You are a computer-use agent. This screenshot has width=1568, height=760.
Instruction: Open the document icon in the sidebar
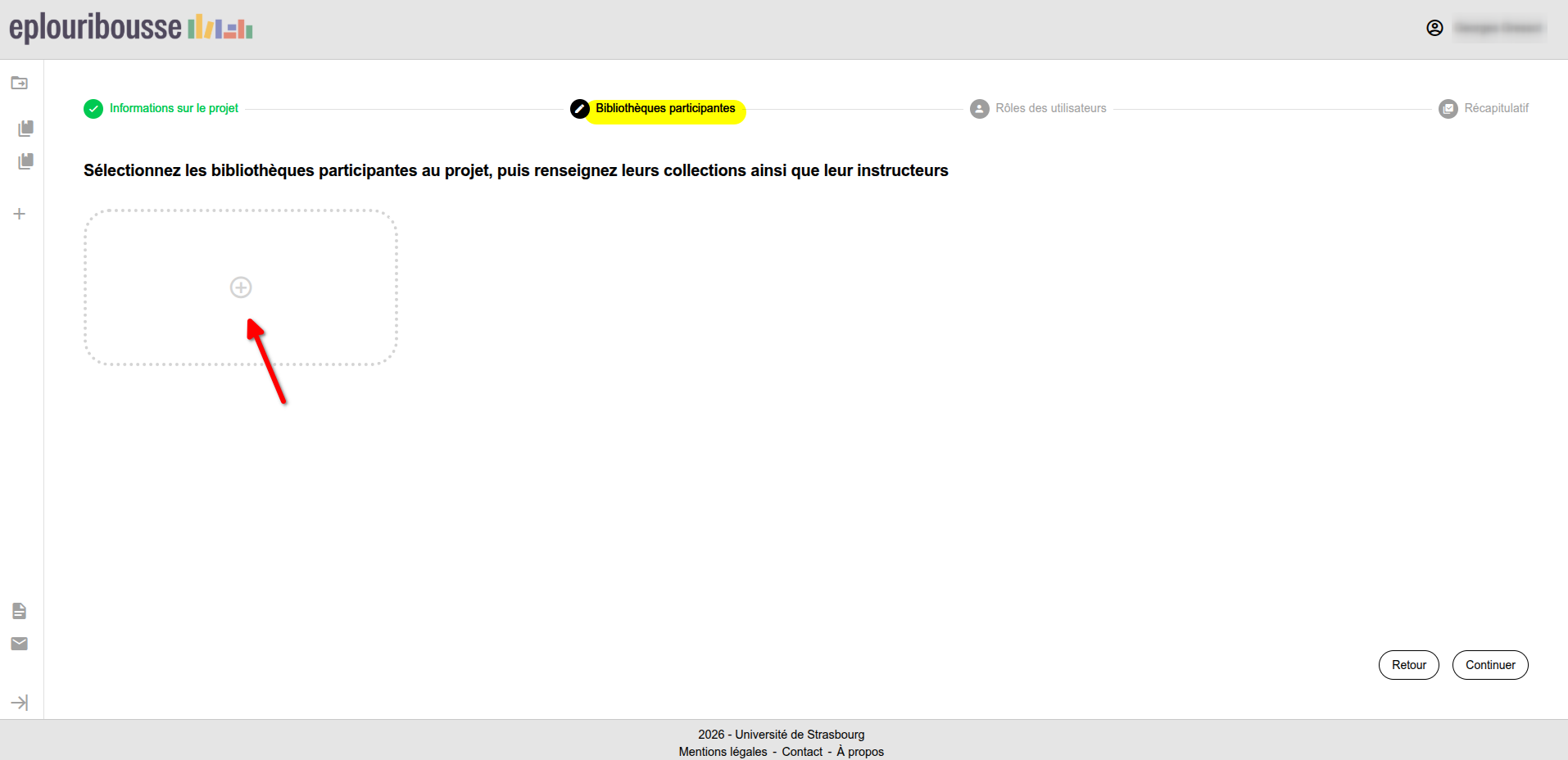(x=20, y=611)
